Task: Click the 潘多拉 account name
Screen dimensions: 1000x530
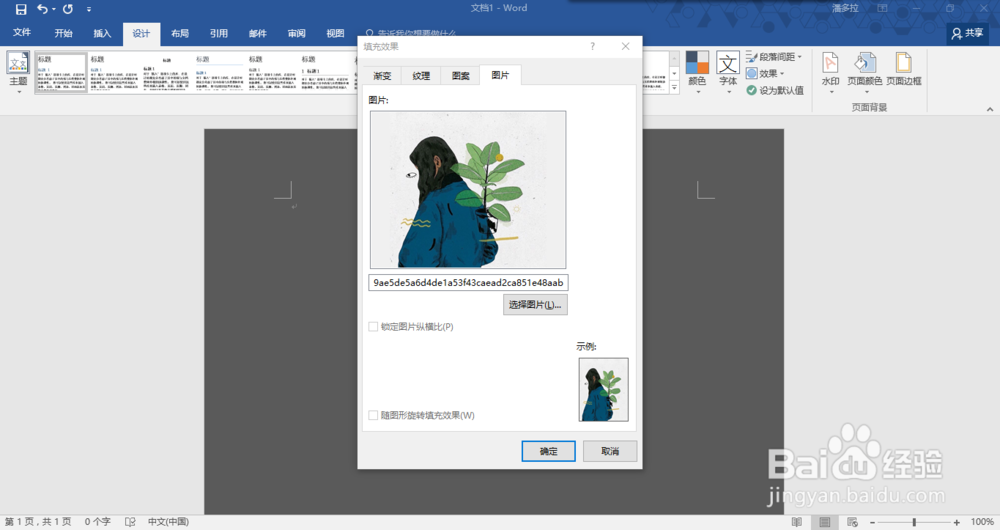Action: pos(845,8)
